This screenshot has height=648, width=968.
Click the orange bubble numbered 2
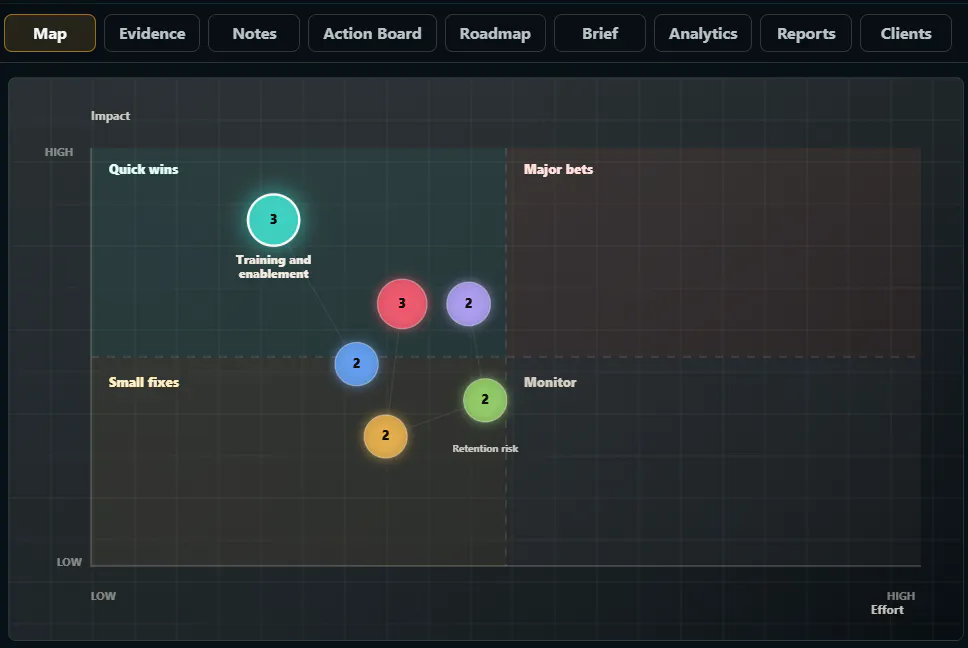(385, 436)
